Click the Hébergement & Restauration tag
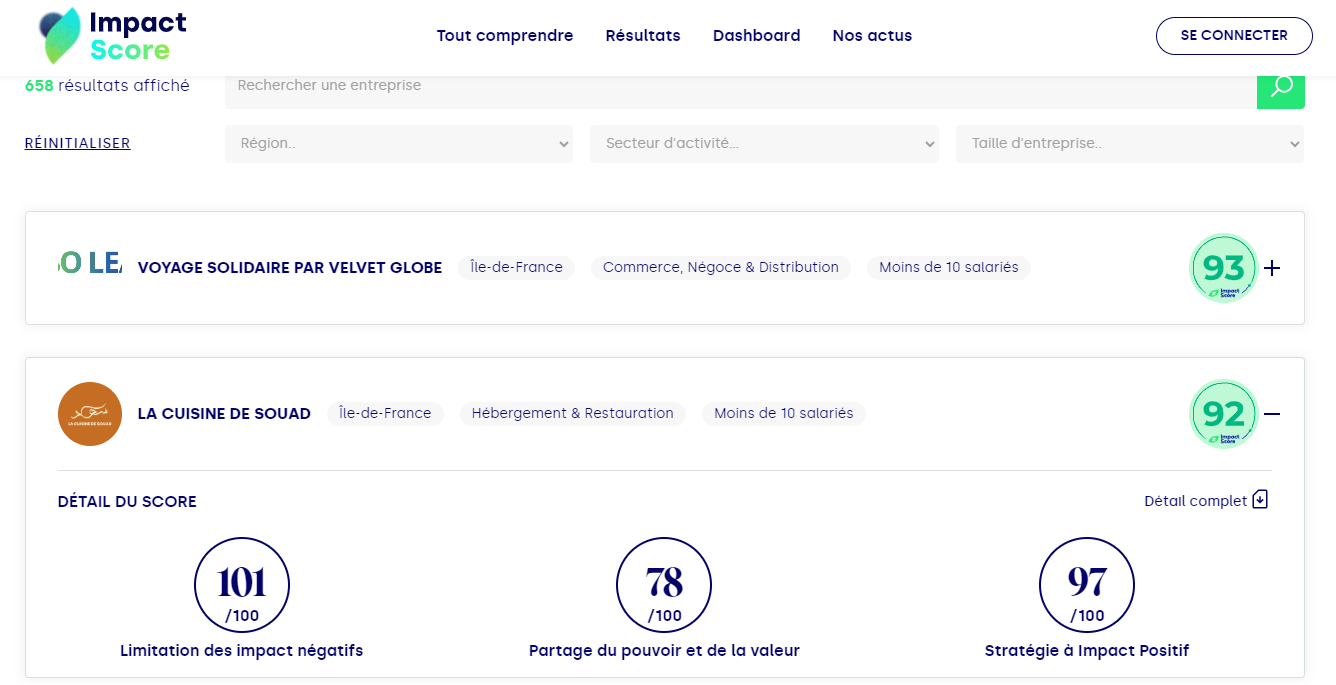 [x=573, y=414]
